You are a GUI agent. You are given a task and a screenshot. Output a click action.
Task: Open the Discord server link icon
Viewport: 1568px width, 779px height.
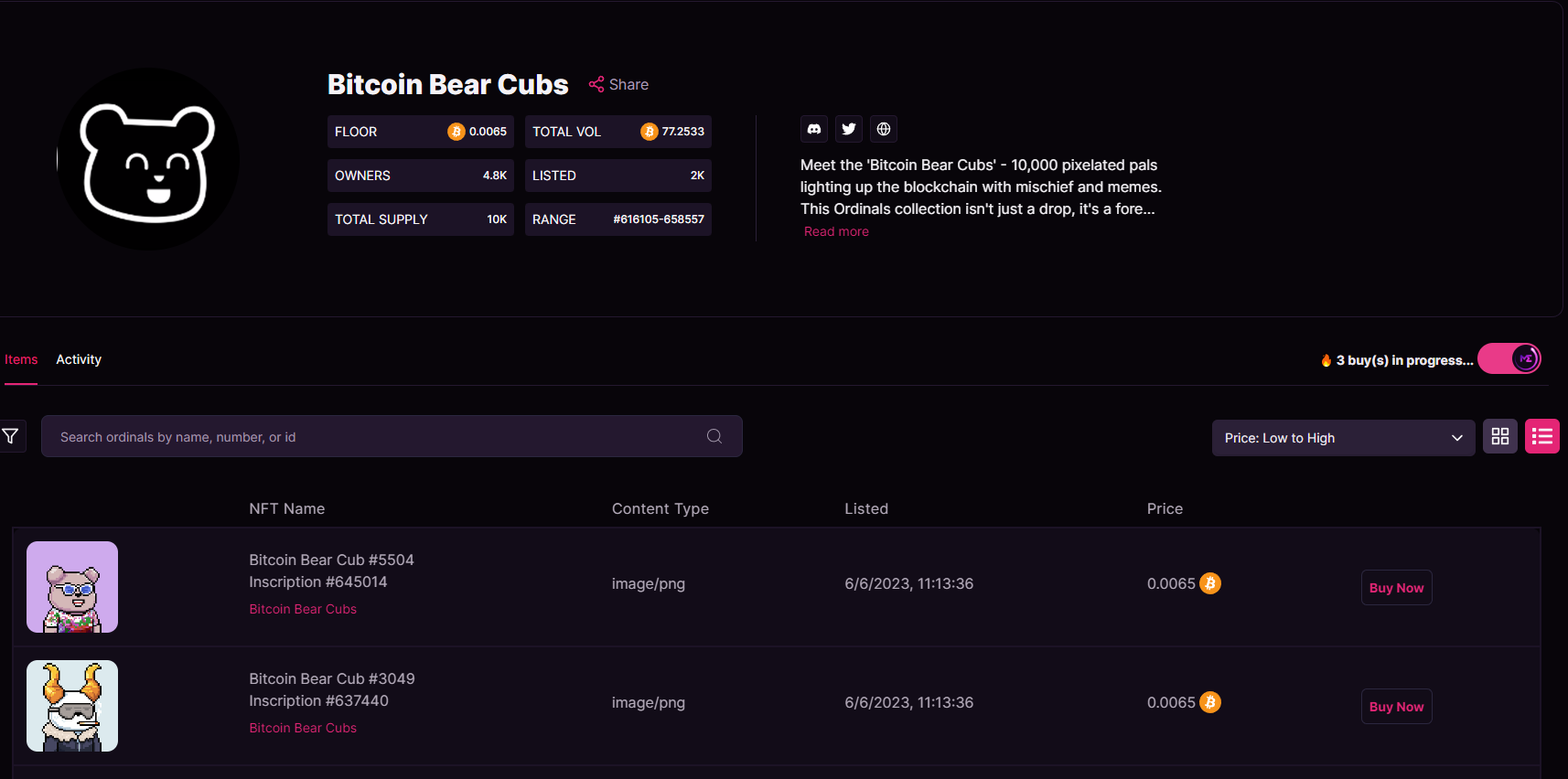tap(814, 129)
